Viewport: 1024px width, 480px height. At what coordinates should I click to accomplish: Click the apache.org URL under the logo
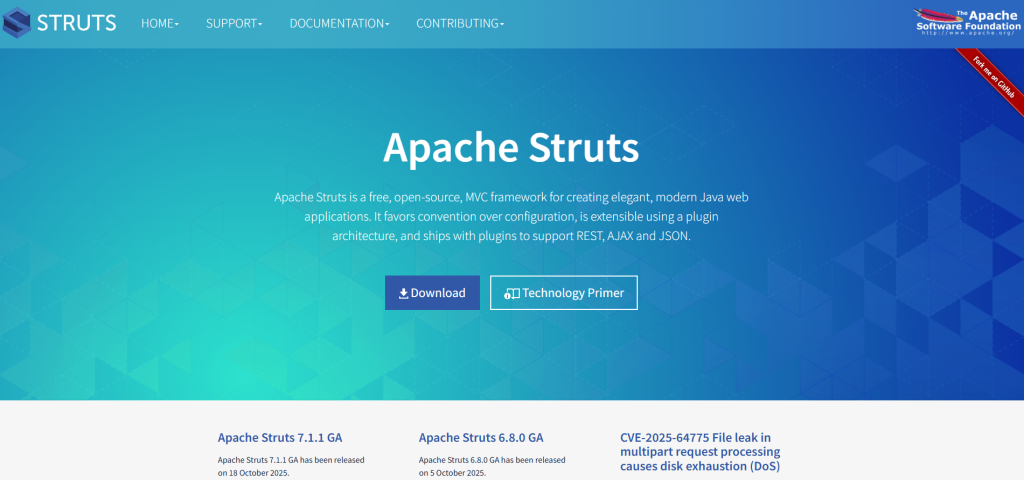pyautogui.click(x=962, y=33)
